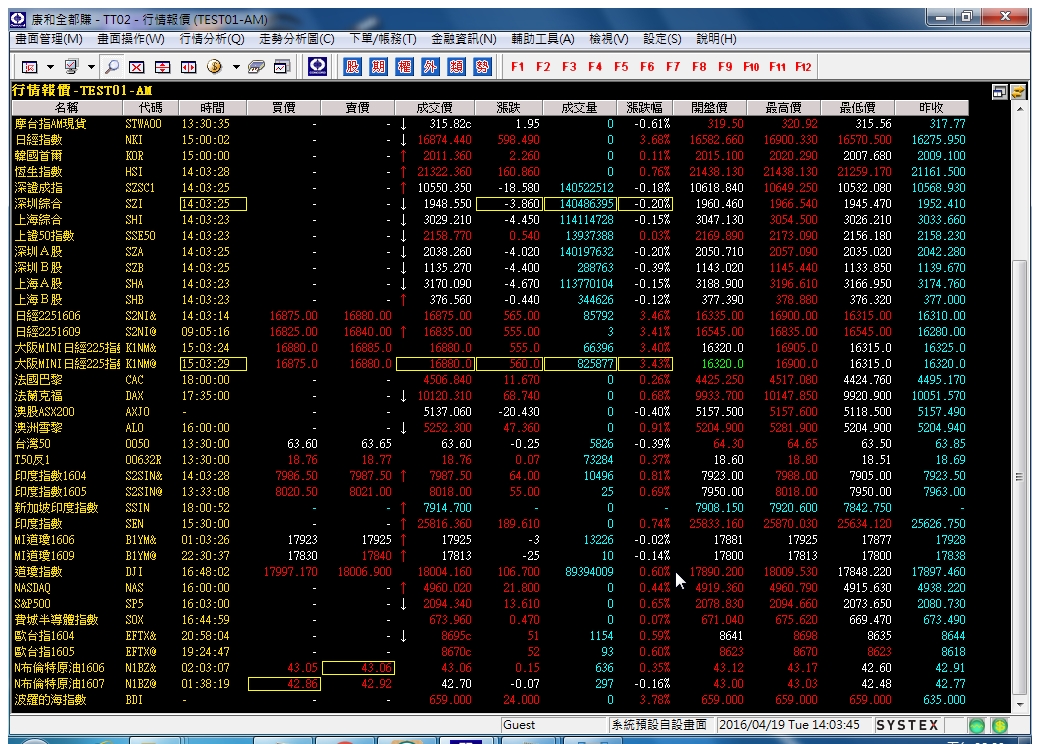Click the Concord logo toolbar icon
The height and width of the screenshot is (744, 1040).
[318, 66]
